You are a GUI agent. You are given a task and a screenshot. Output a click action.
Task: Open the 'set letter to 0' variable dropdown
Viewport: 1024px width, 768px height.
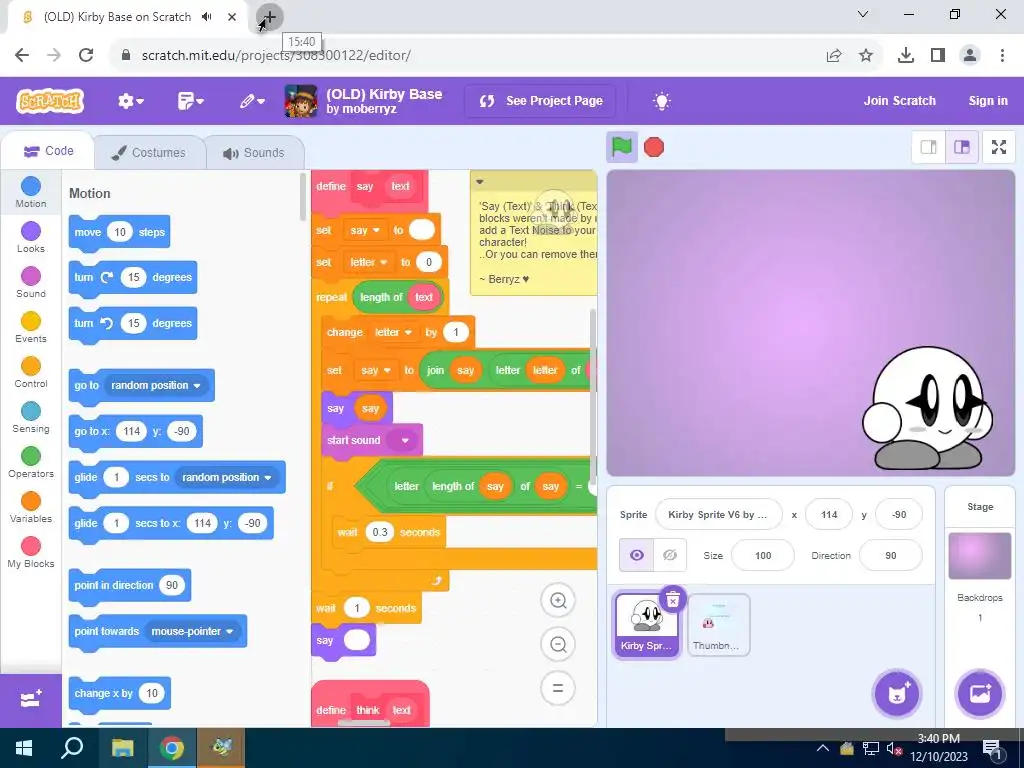[368, 263]
